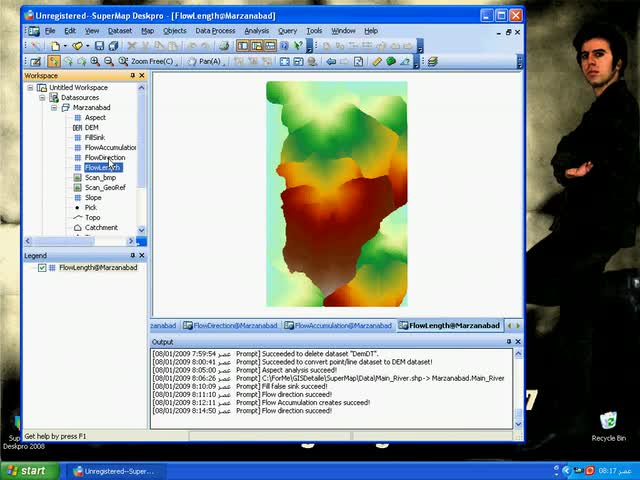This screenshot has height=480, width=640.
Task: Open the Recycle Bin desktop icon
Action: click(x=608, y=422)
